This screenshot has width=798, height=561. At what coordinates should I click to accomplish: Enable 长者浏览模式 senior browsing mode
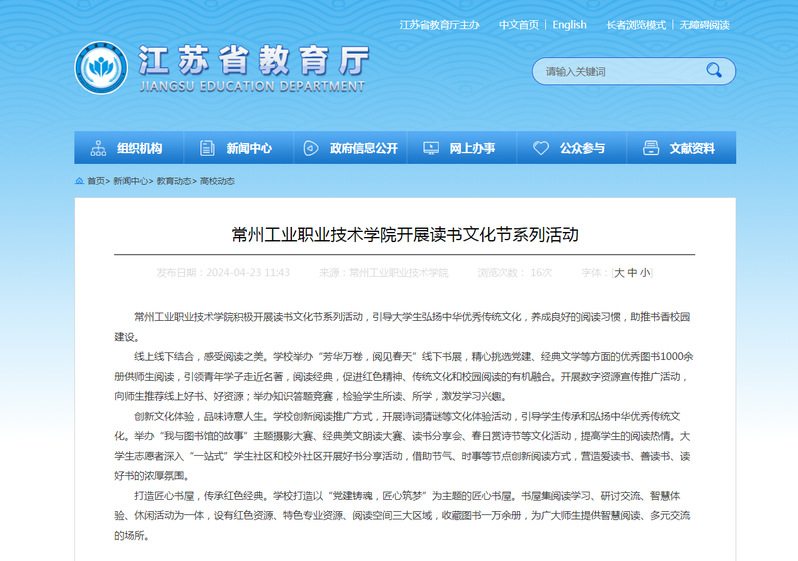[x=635, y=25]
